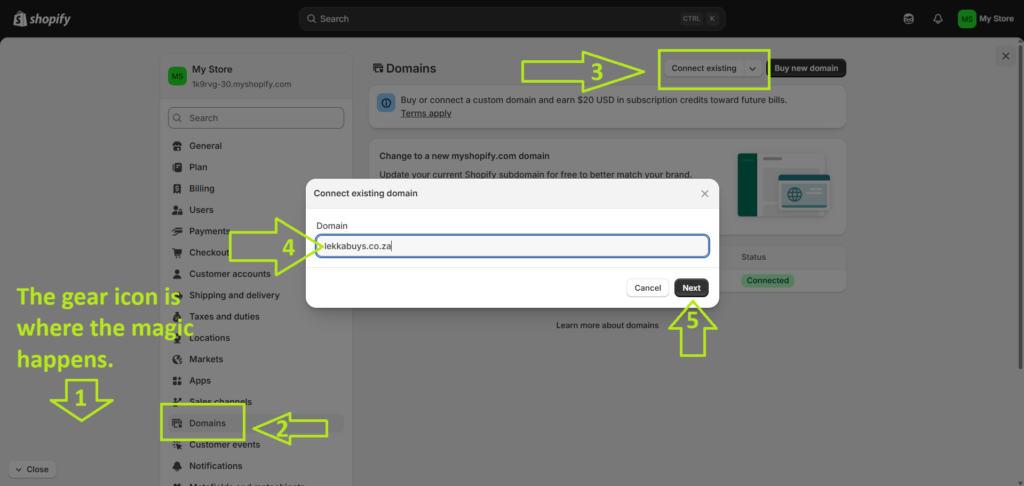Expand the Connect existing dropdown arrow
This screenshot has width=1024, height=486.
coord(752,68)
